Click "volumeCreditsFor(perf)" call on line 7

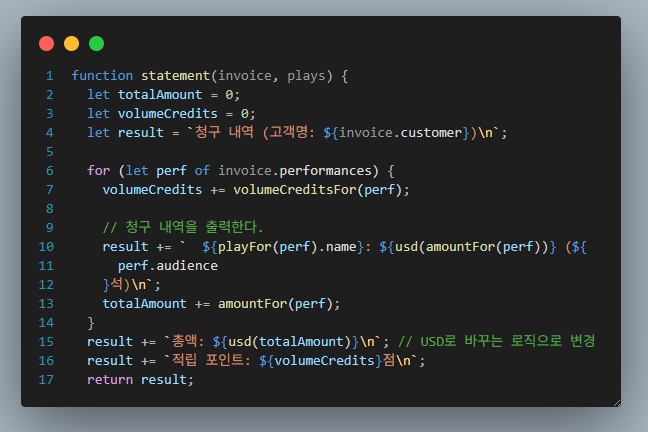[x=317, y=190]
